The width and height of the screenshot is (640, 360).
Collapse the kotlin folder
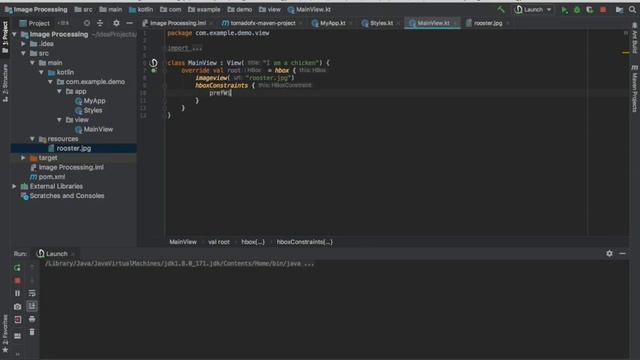coord(42,72)
